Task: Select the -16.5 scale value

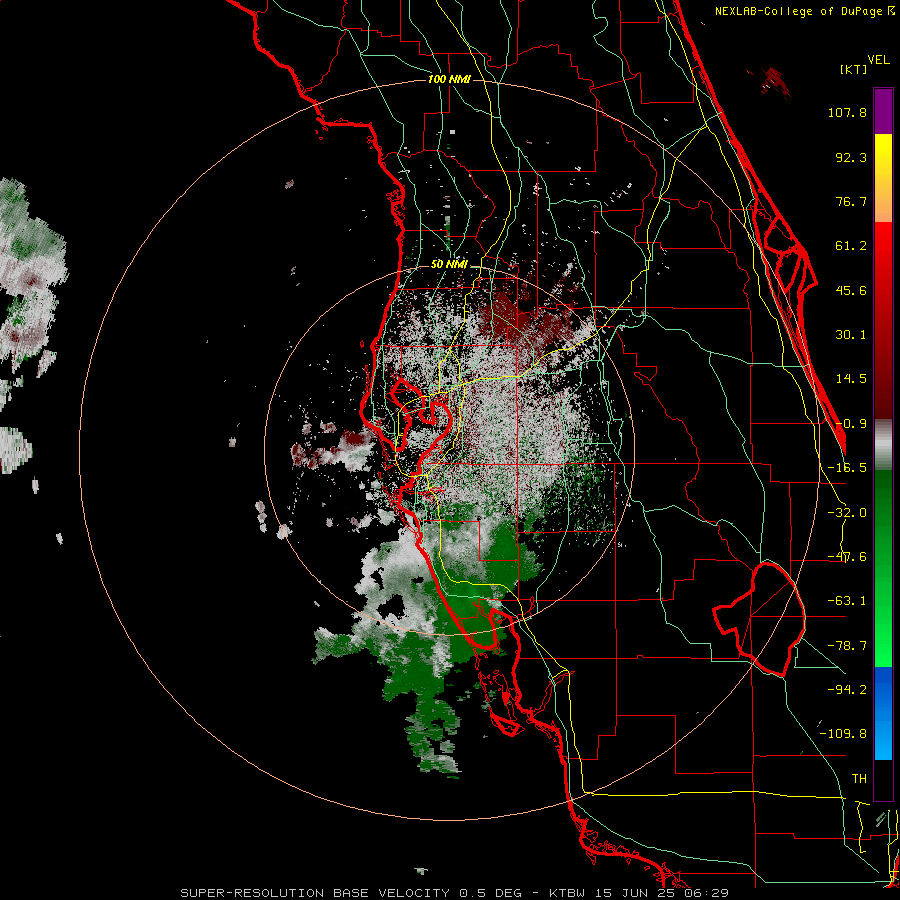Action: 847,468
